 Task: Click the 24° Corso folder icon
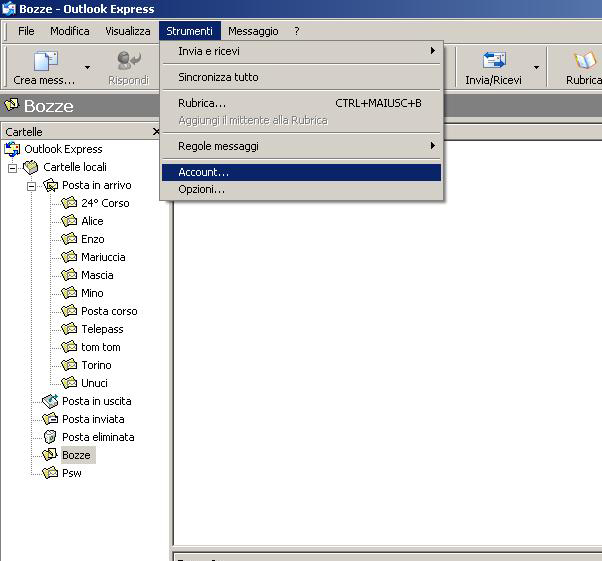(69, 203)
